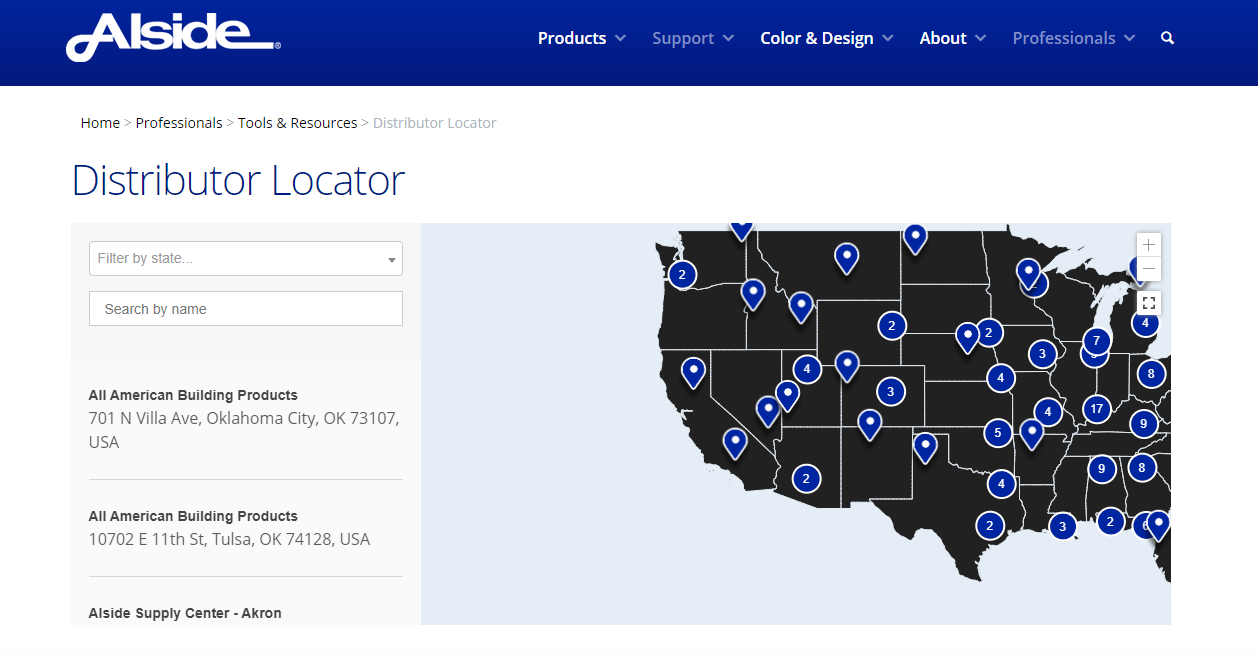Expand the map to fullscreen view

(x=1148, y=302)
